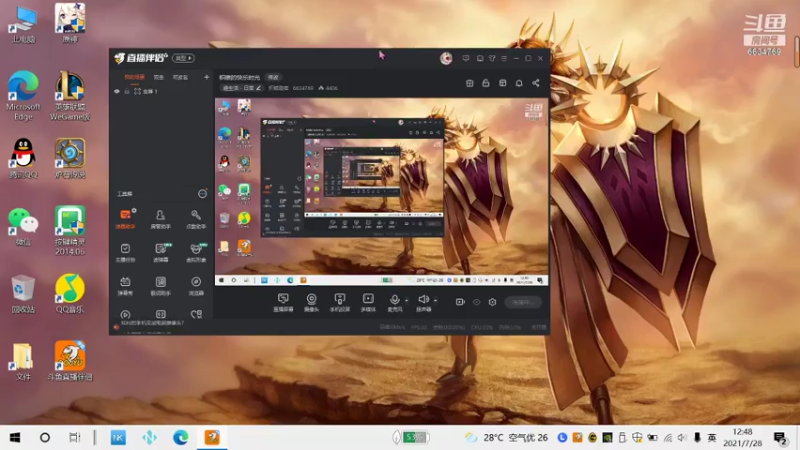Add the camera (摄像头) source

click(x=311, y=302)
